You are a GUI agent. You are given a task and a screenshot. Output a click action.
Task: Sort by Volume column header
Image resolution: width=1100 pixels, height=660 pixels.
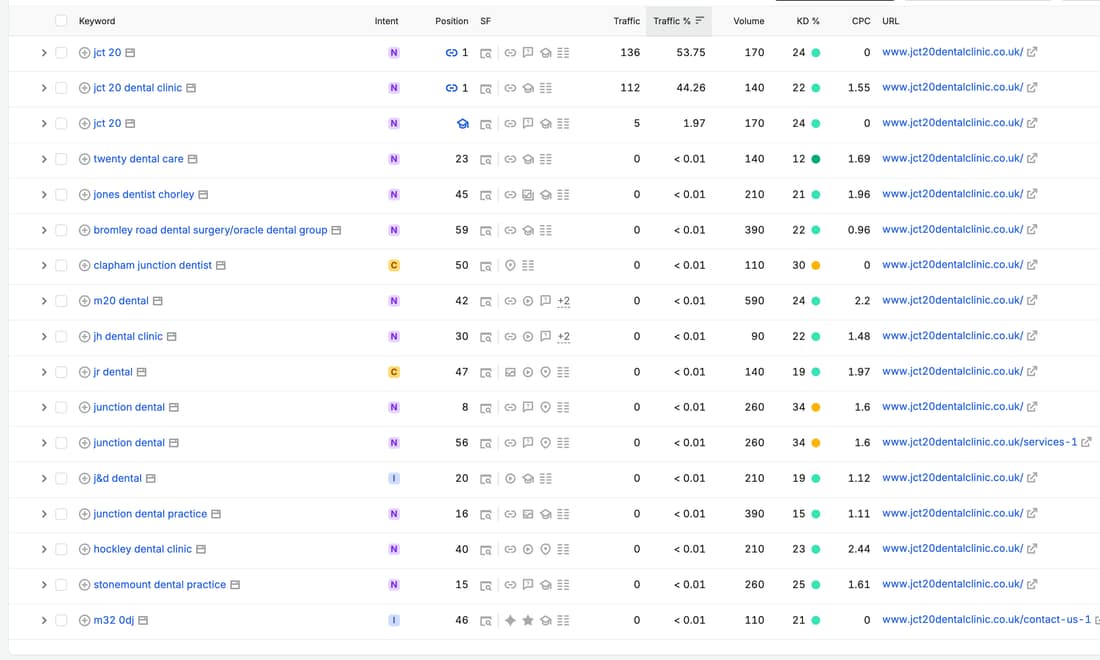749,21
